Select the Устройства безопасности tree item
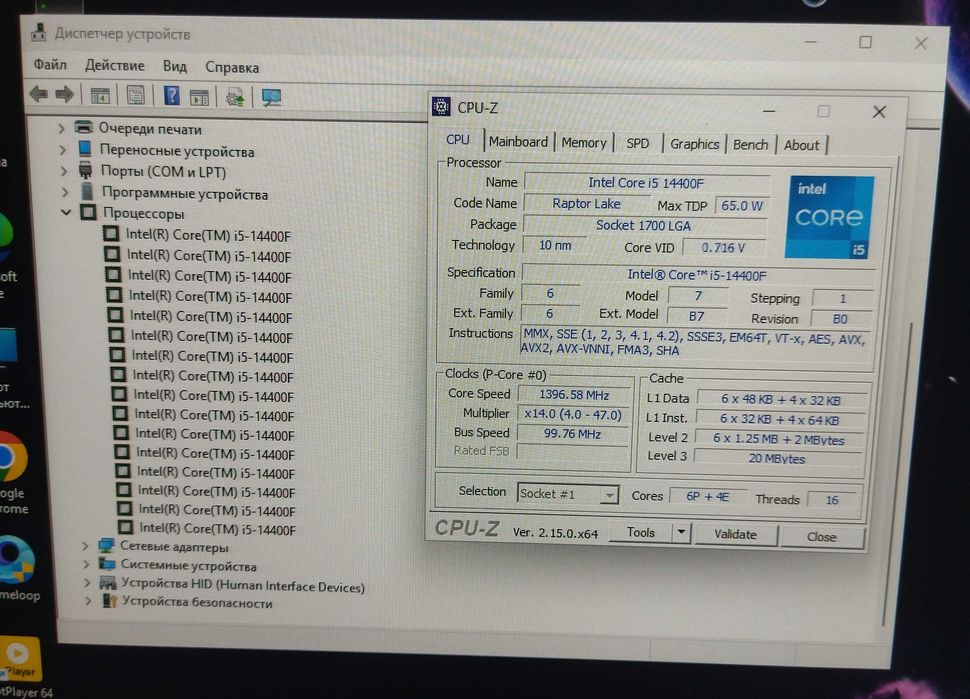The height and width of the screenshot is (699, 970). tap(197, 602)
